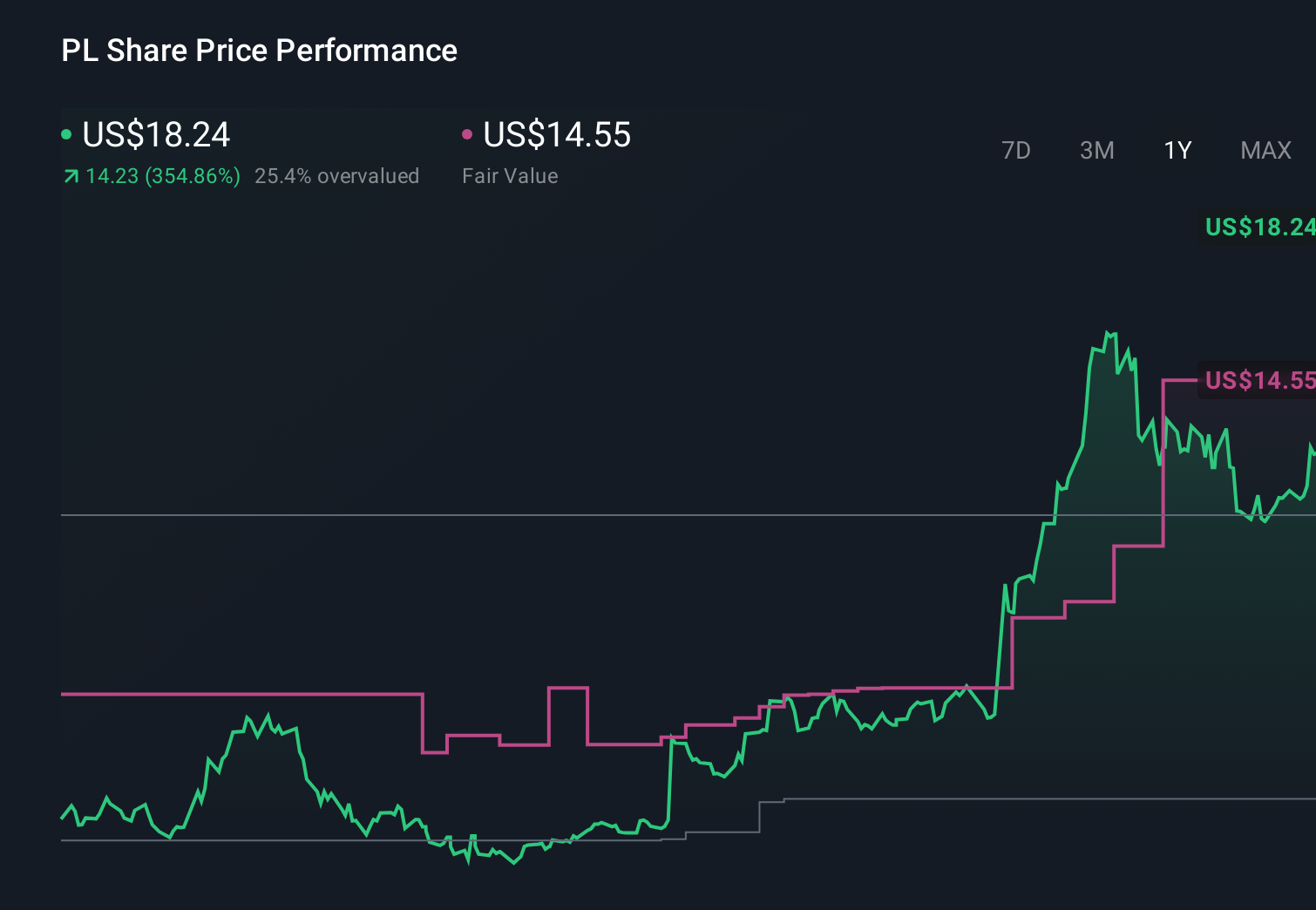Screen dimensions: 1316x910
Task: Click the green share price legend dot
Action: pyautogui.click(x=67, y=133)
